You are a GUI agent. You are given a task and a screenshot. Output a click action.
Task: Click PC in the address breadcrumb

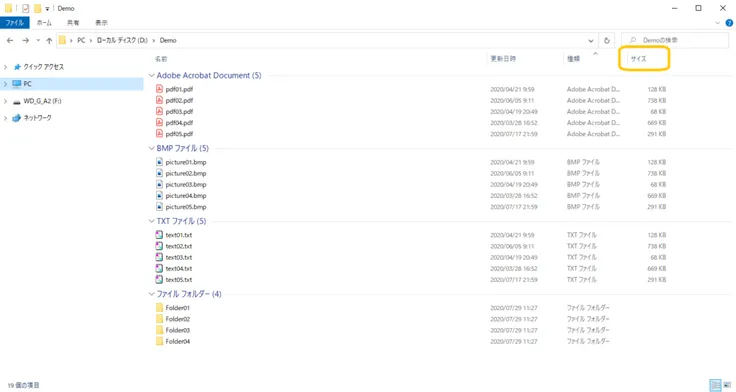coord(81,40)
